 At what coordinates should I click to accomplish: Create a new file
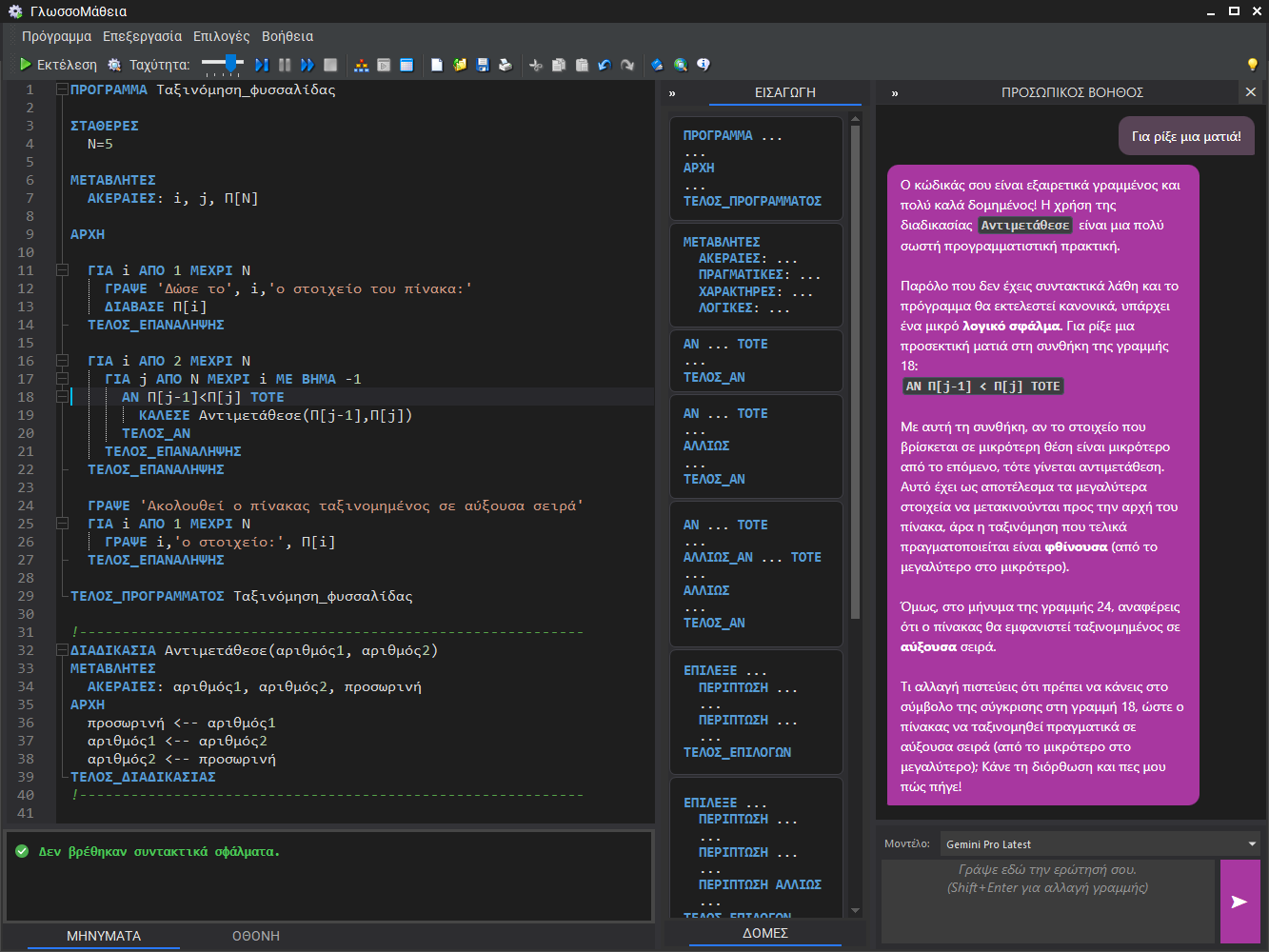pos(437,65)
